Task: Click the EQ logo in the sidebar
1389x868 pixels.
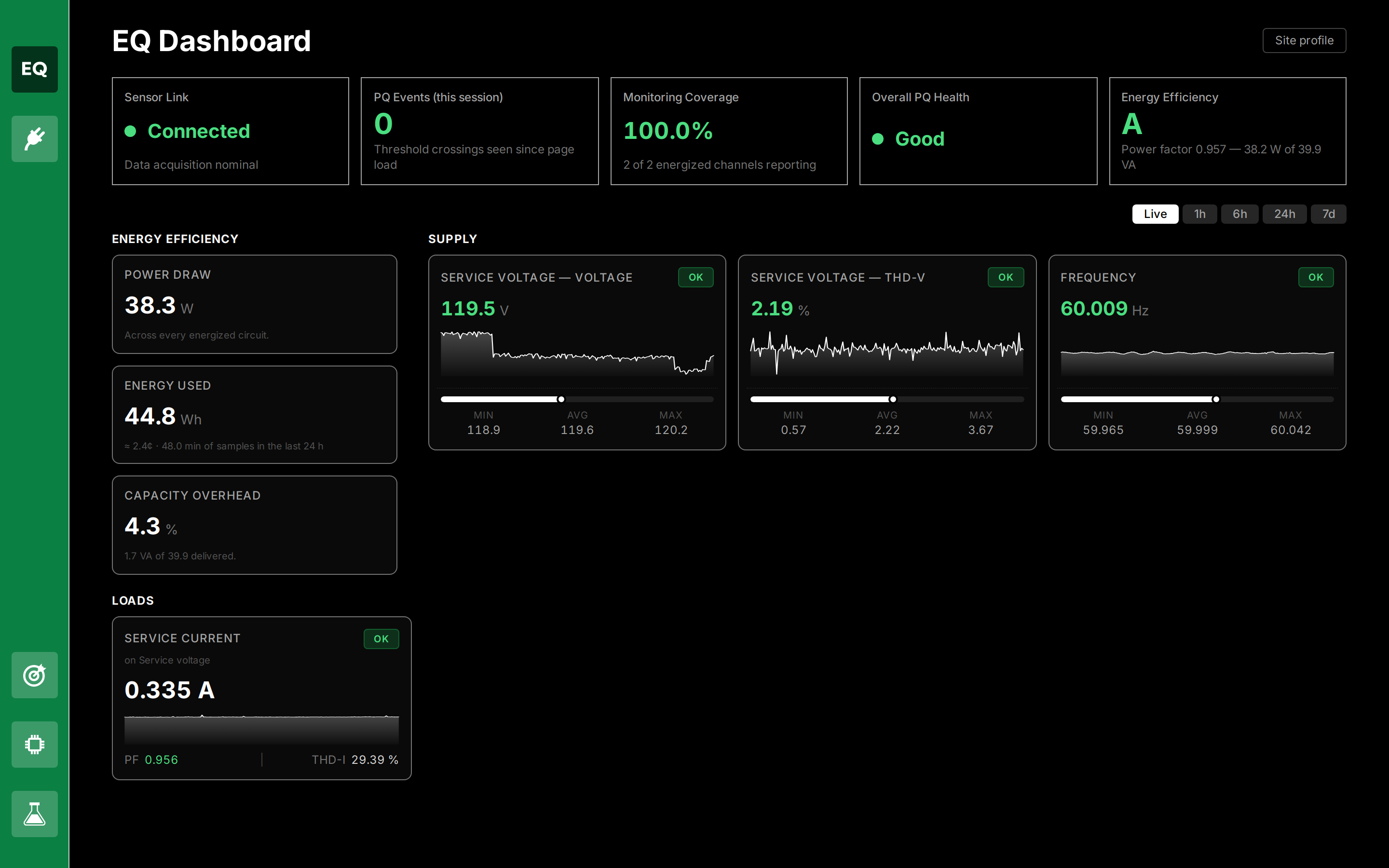Action: (34, 69)
